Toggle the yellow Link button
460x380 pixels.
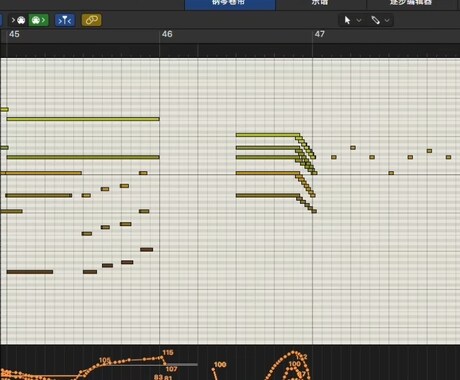tap(91, 20)
